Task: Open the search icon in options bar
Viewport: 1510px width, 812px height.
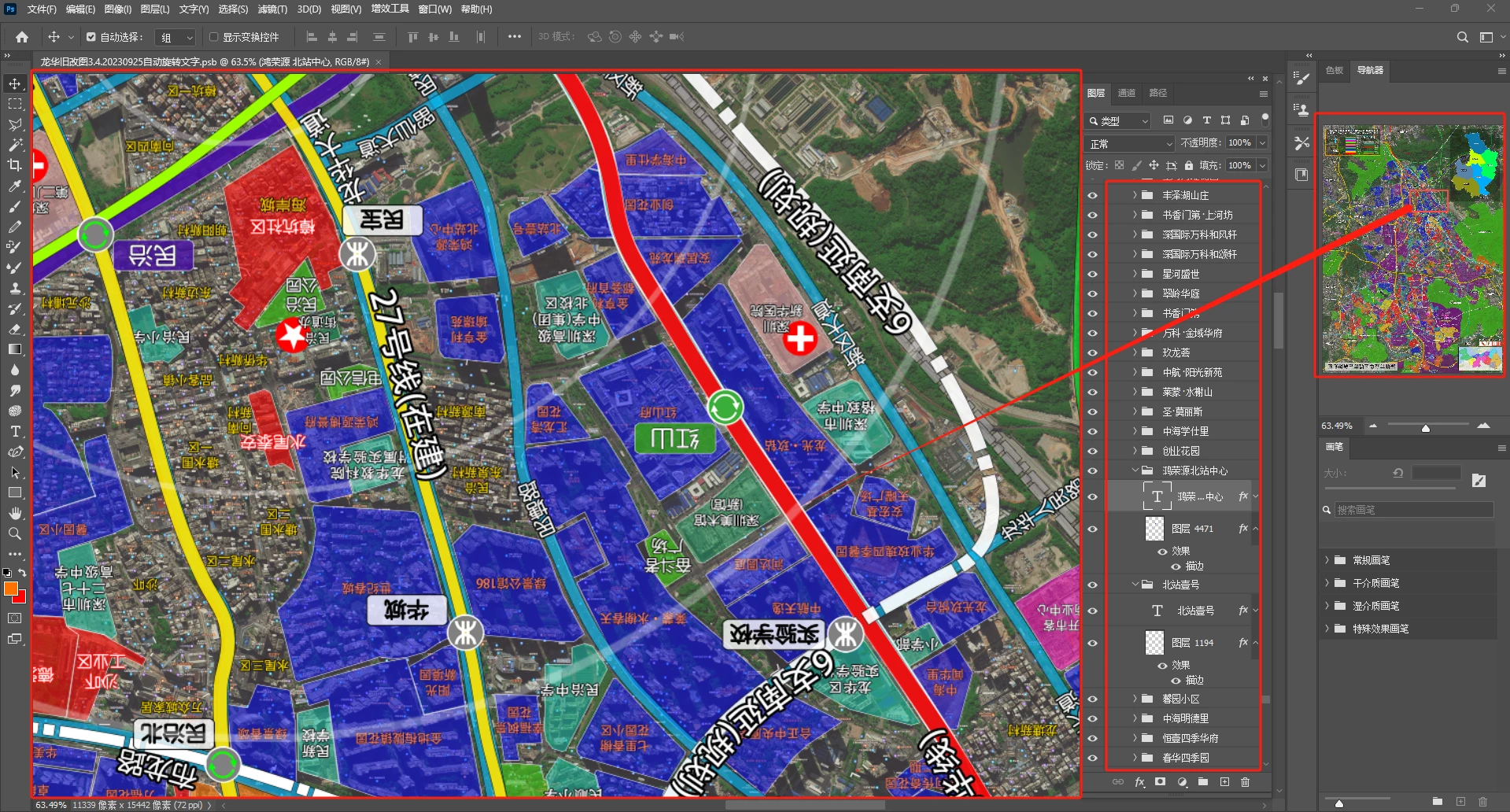Action: click(1462, 37)
